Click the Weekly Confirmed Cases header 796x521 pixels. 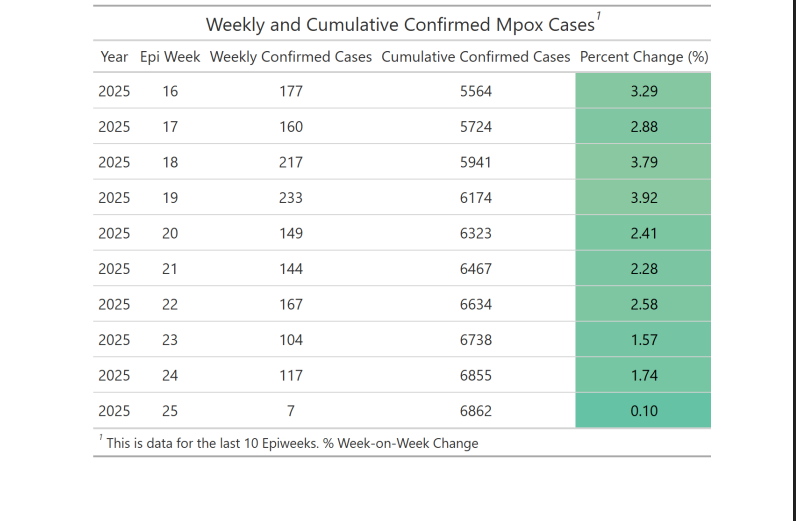pos(290,57)
